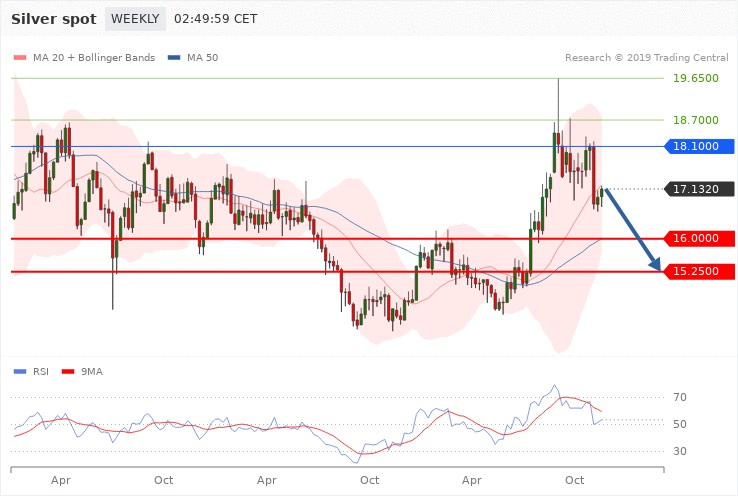Click the MA 50 legend swatch
This screenshot has height=500, width=738.
pos(174,57)
